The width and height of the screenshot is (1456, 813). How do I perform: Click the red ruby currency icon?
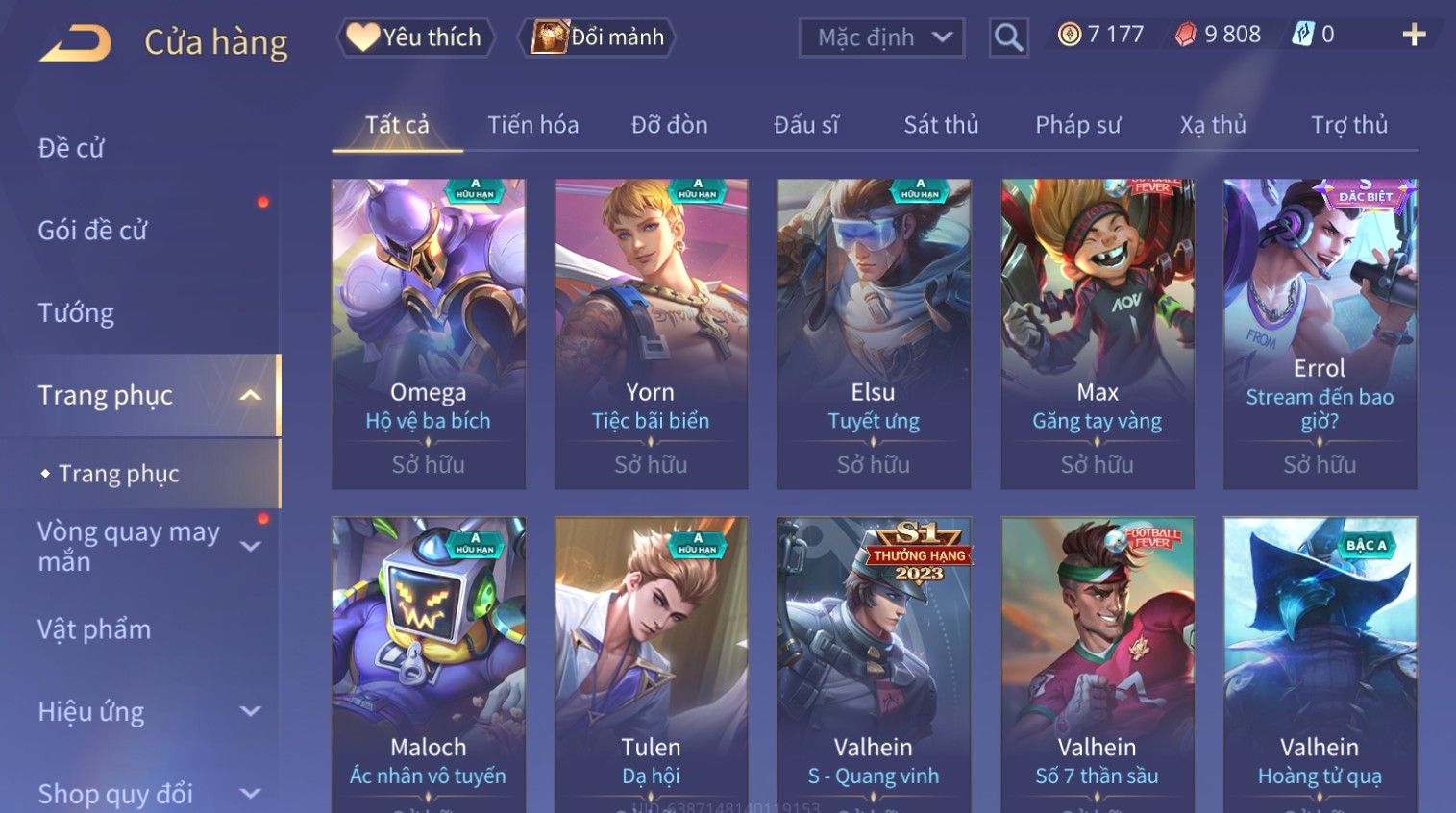(x=1186, y=35)
